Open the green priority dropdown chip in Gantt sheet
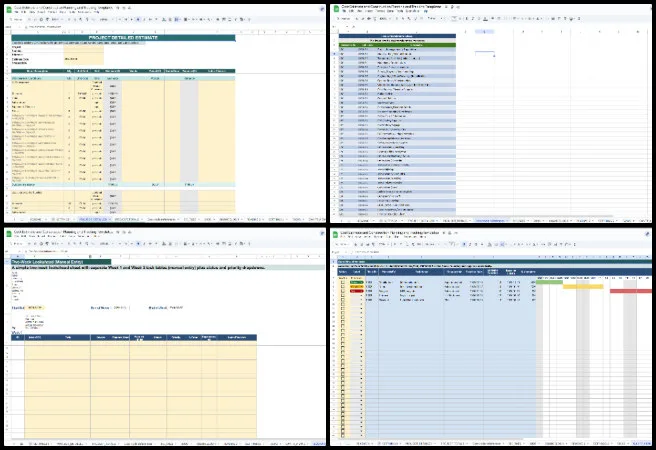Image resolution: width=656 pixels, height=450 pixels. point(356,282)
